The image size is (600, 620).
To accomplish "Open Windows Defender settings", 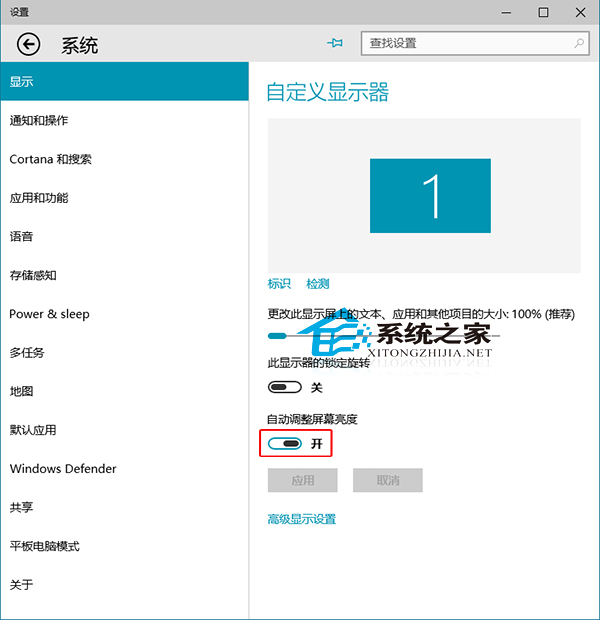I will click(x=63, y=469).
